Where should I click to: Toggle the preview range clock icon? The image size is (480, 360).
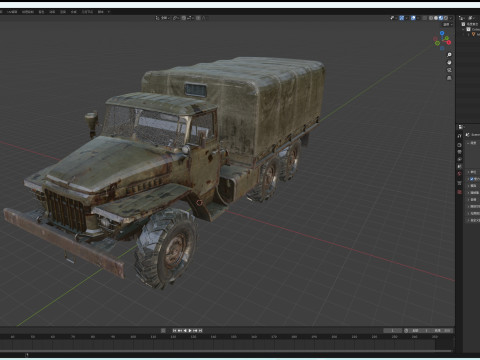point(406,330)
